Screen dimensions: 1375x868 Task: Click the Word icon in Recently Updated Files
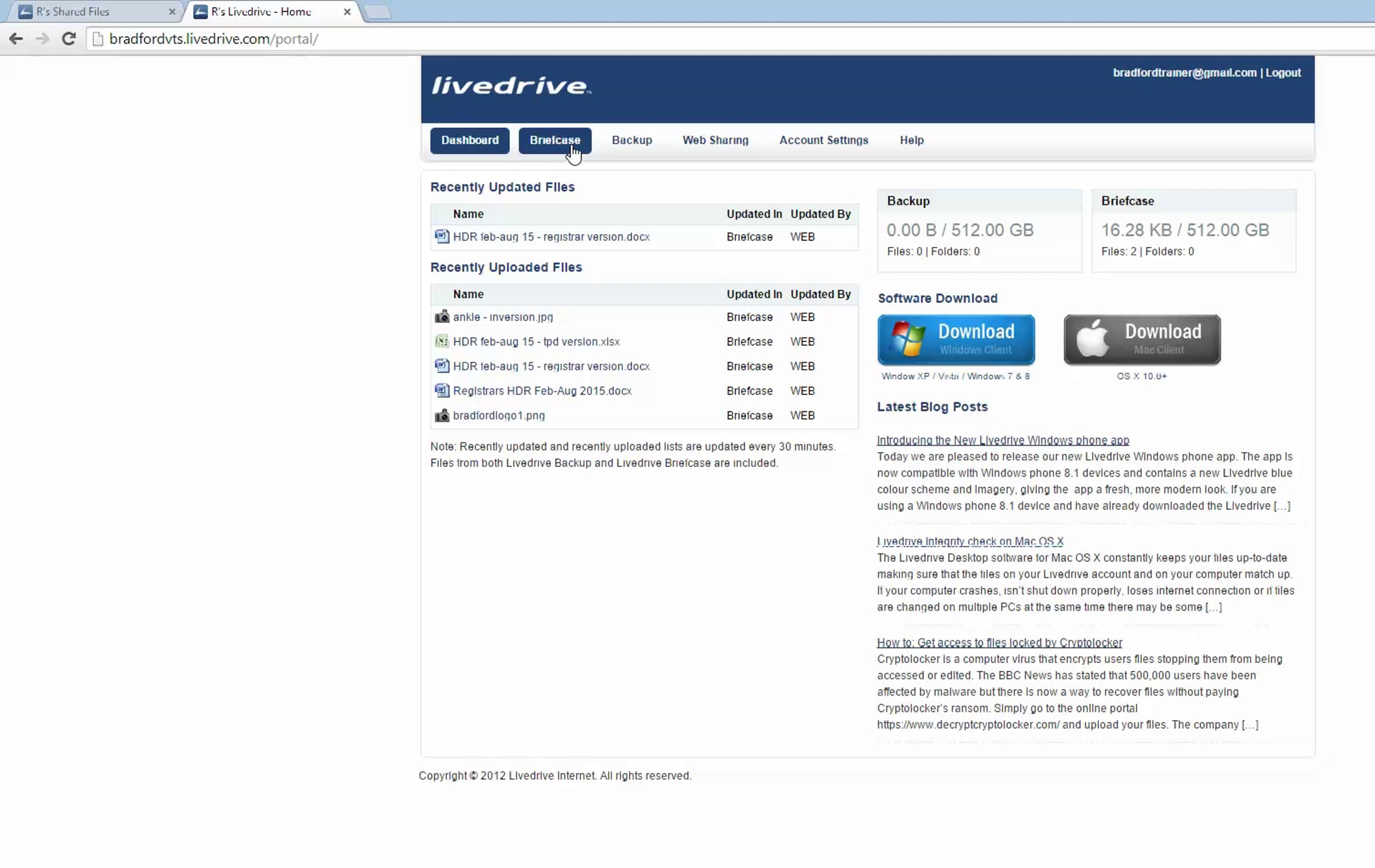[441, 237]
